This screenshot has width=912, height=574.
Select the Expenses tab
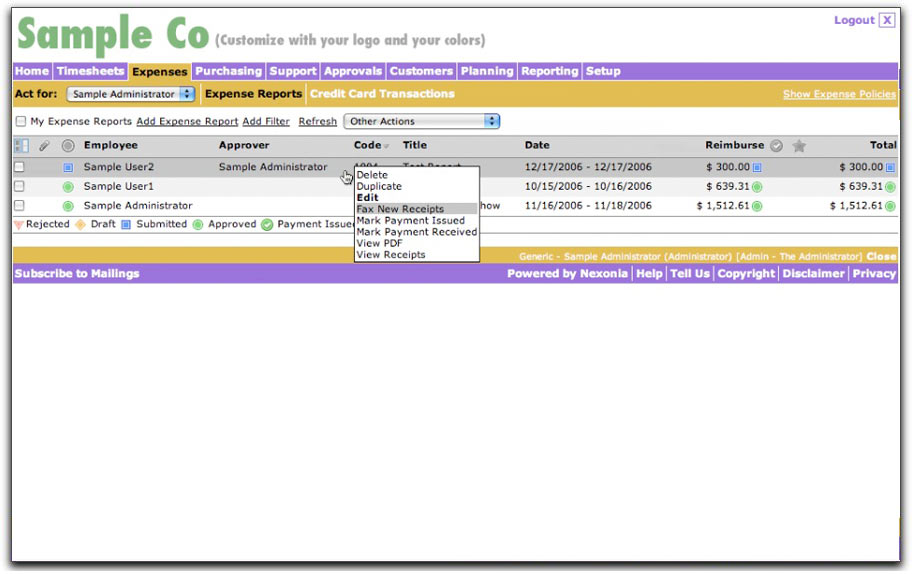point(160,72)
